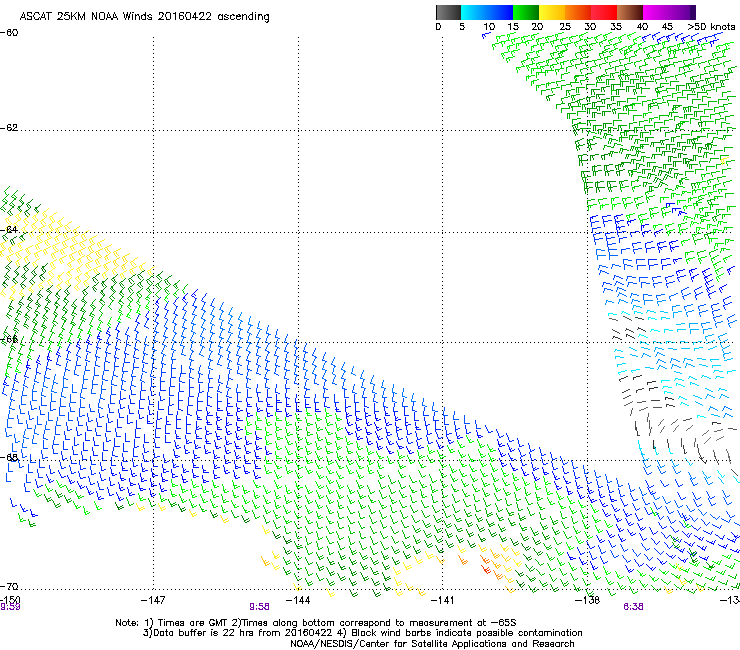Click the 'Times are GMT' note line

coord(316,623)
